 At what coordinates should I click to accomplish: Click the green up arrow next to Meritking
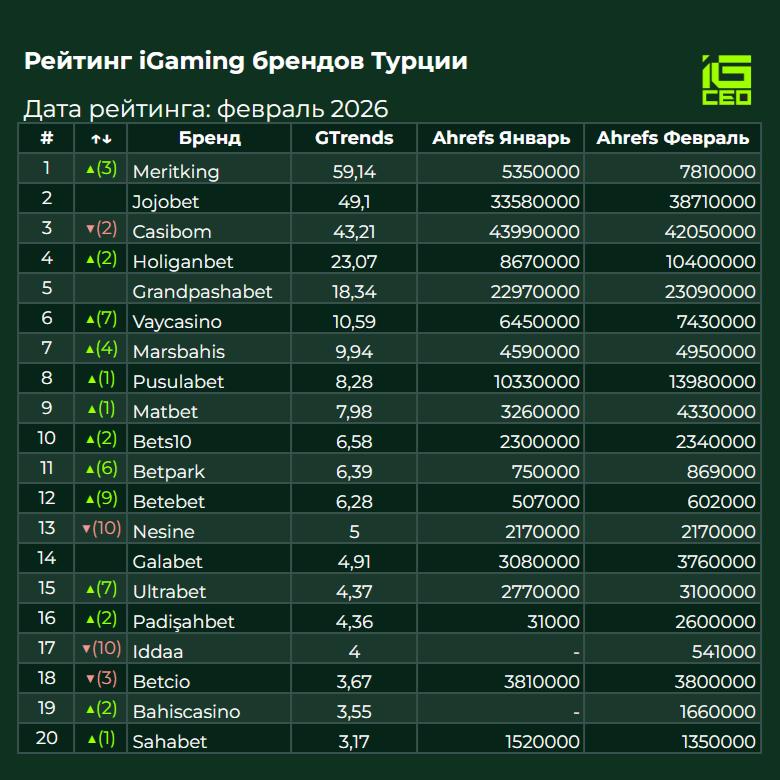click(x=90, y=169)
